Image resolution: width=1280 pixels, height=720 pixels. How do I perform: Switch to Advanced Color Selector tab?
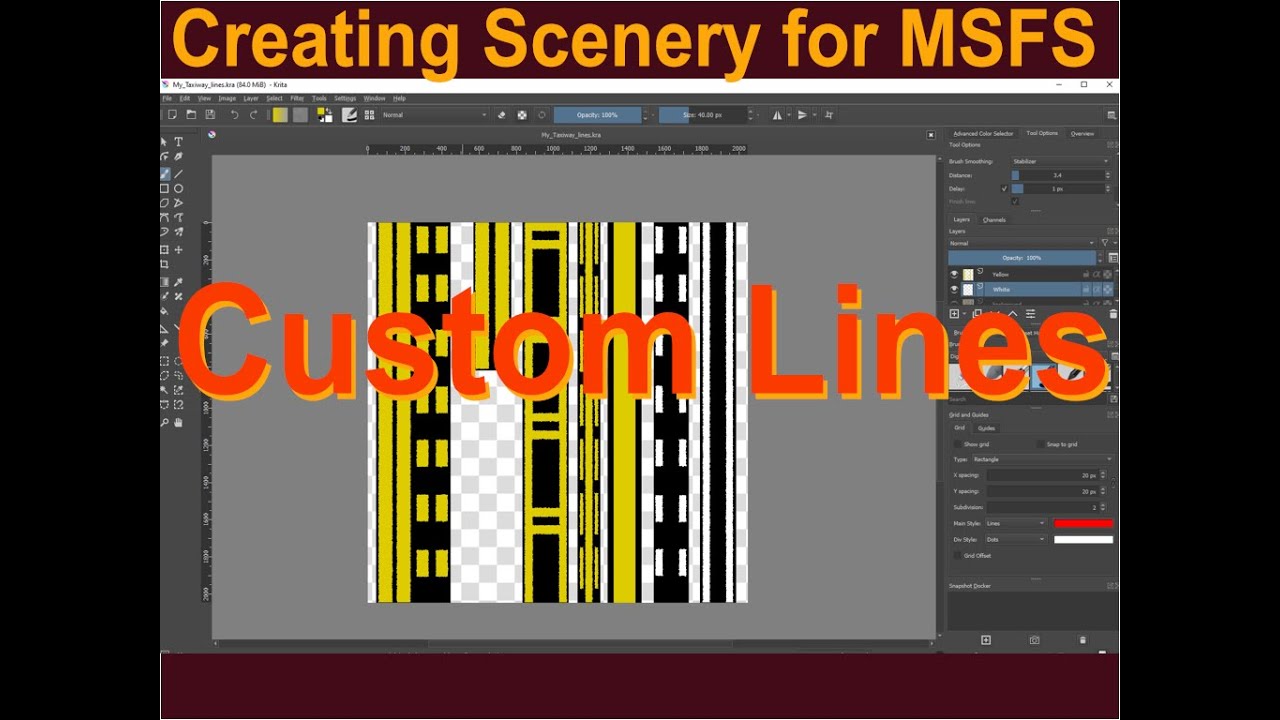[x=983, y=133]
